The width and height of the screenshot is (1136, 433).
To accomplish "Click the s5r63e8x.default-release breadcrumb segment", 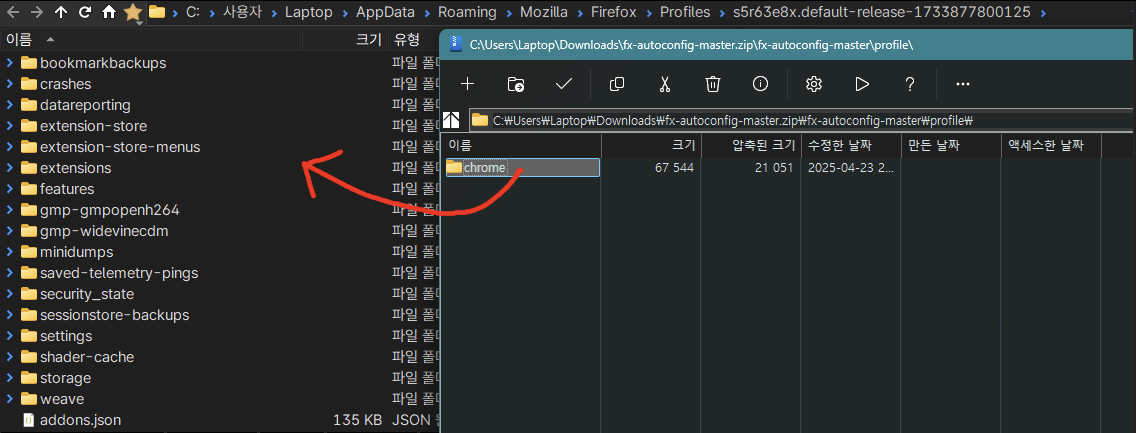I will tap(882, 12).
